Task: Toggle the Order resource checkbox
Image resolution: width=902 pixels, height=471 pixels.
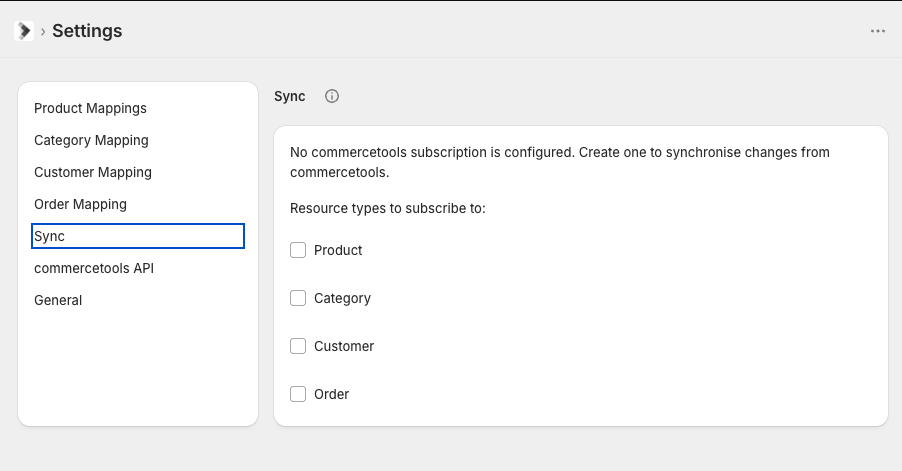Action: [x=298, y=394]
